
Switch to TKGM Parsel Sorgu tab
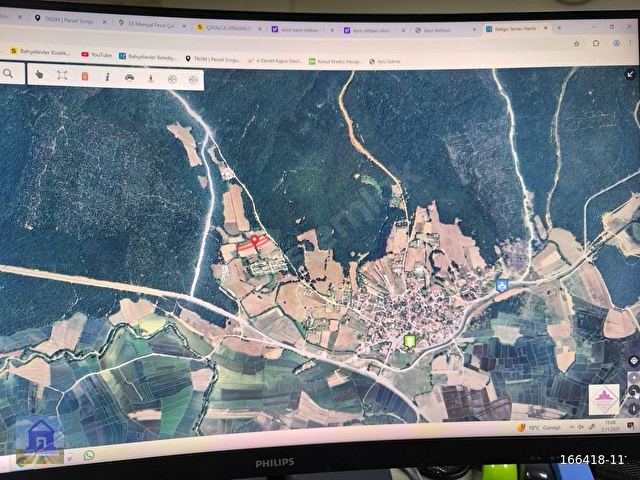pos(70,20)
